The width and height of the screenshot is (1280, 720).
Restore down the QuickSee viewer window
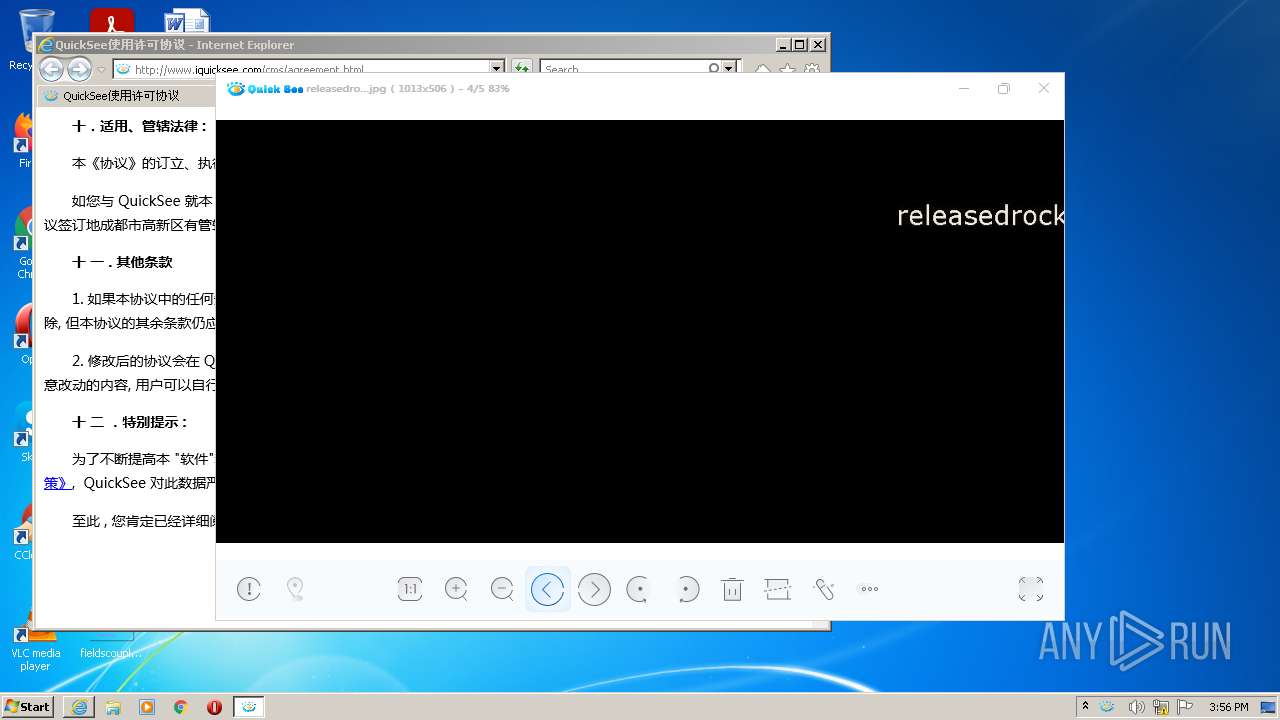[x=1004, y=89]
